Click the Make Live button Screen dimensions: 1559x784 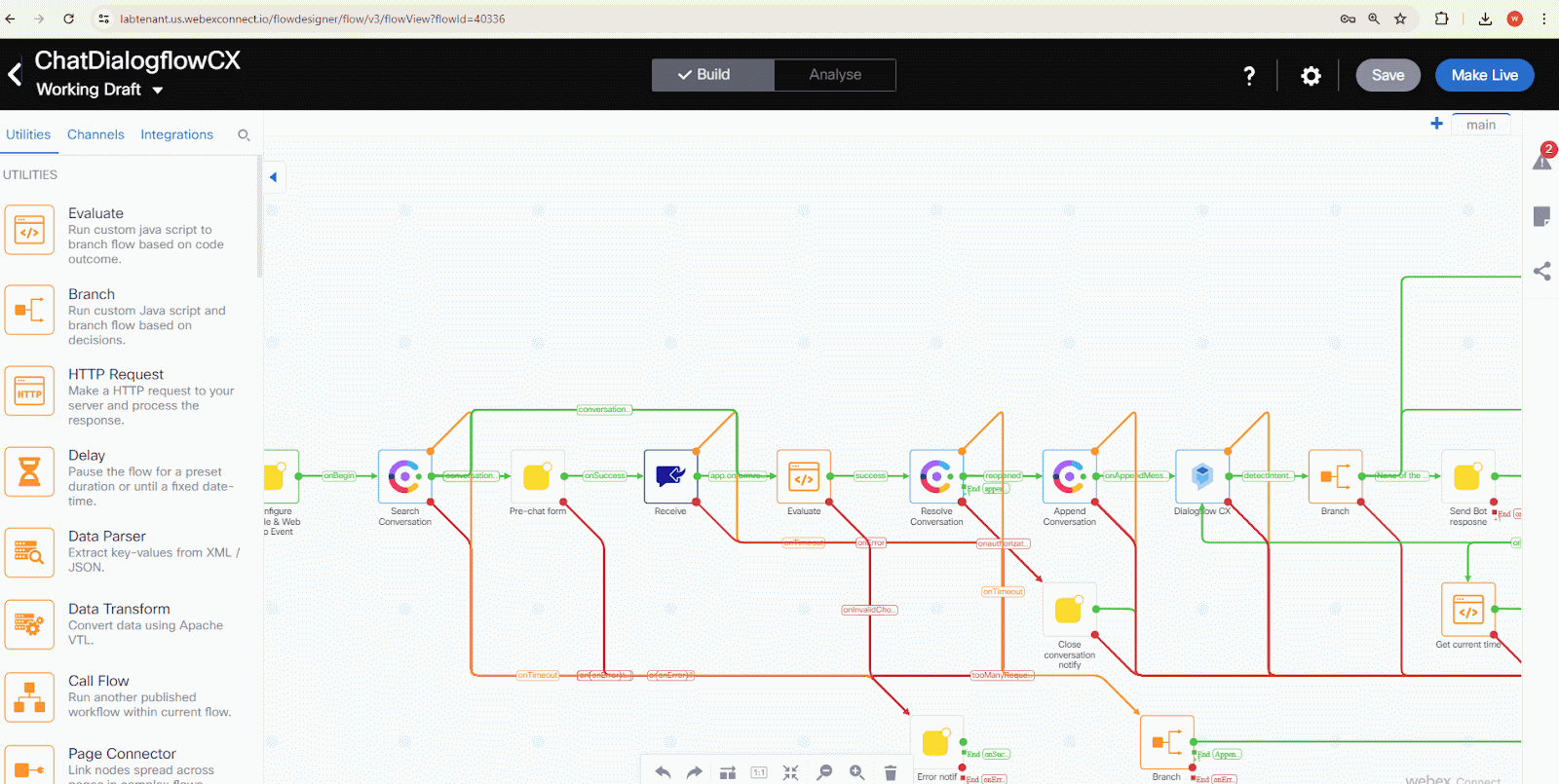click(1484, 75)
